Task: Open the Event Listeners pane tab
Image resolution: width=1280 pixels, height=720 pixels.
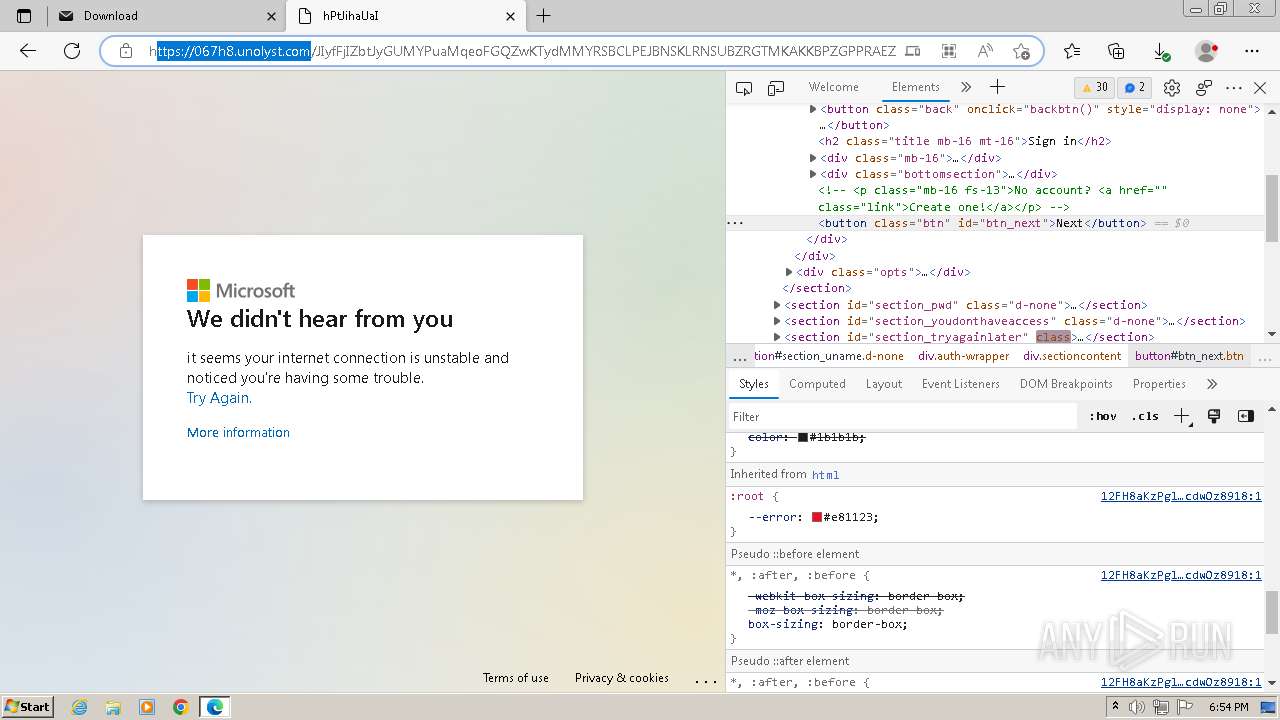Action: (961, 384)
